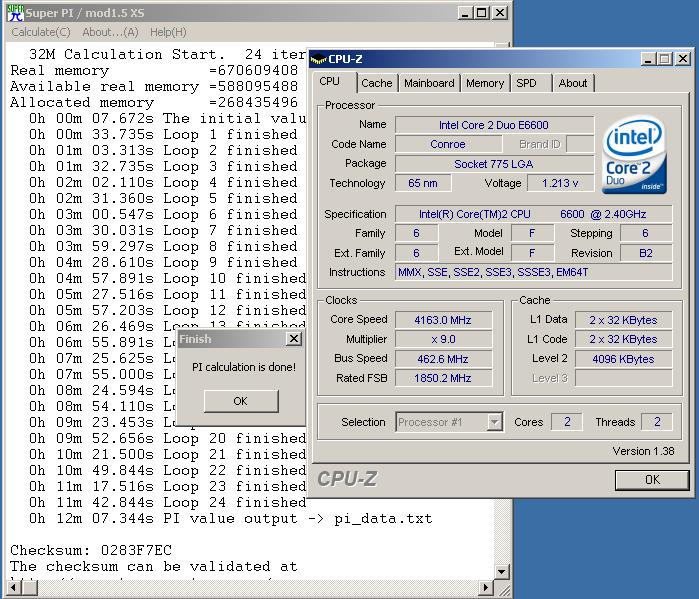Click the L1 Data value 2 x 32 KBytes

tap(623, 320)
